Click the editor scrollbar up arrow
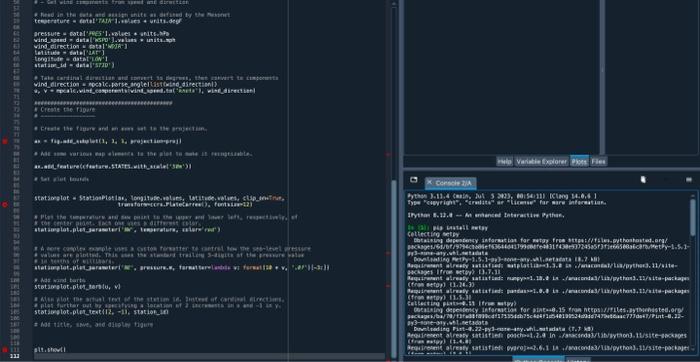Viewport: 700px width, 362px height. point(394,3)
